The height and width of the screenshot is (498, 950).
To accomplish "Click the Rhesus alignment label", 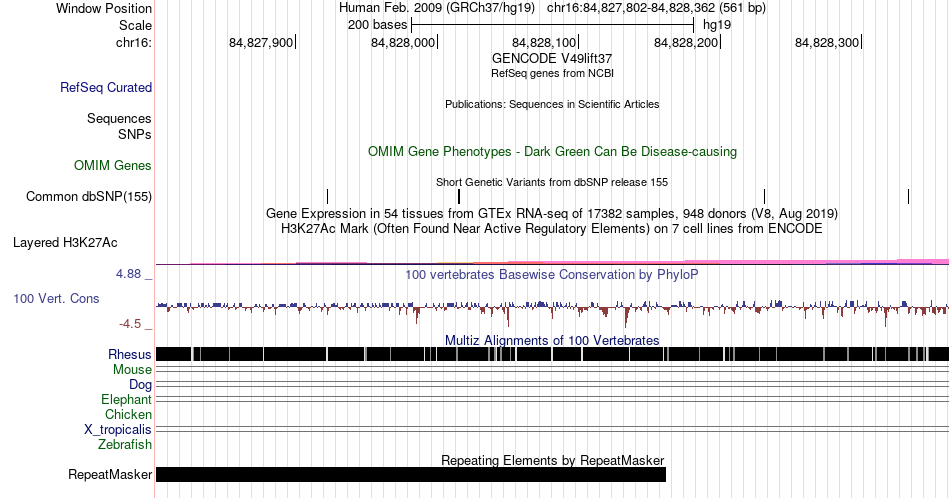I will [130, 354].
